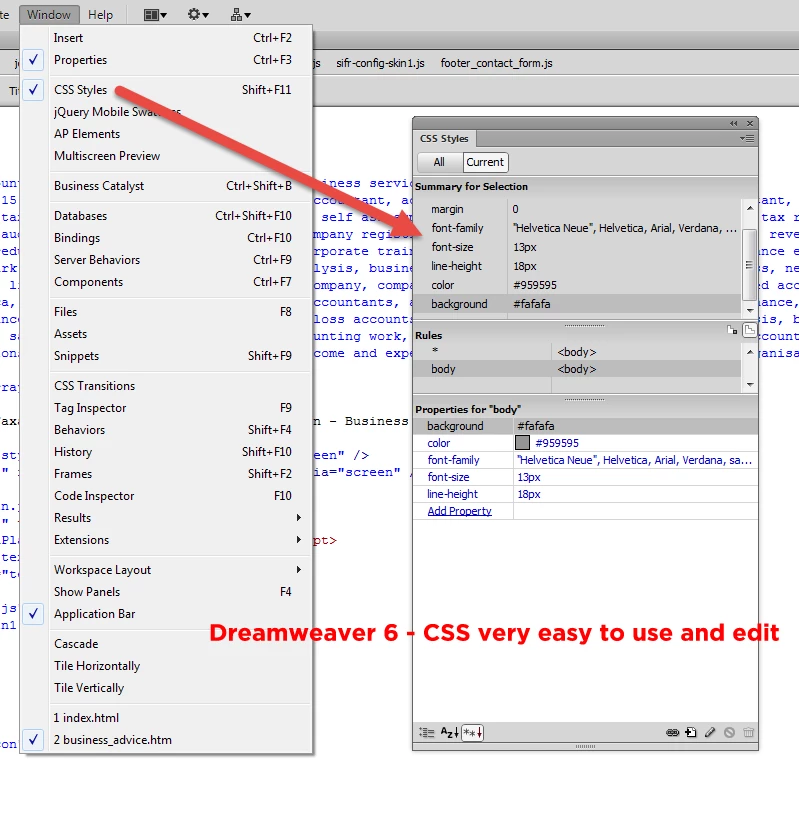The width and height of the screenshot is (799, 817).
Task: Click the Attach Style Sheet chain icon
Action: coord(672,733)
